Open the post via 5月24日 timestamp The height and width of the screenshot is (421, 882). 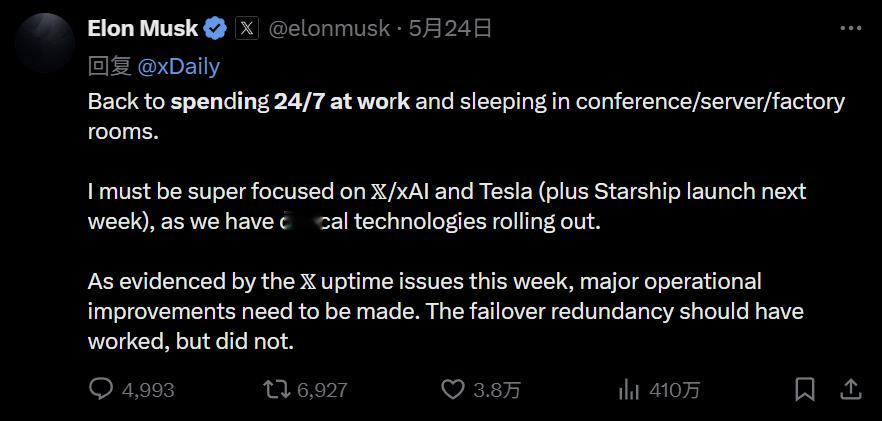(x=450, y=28)
